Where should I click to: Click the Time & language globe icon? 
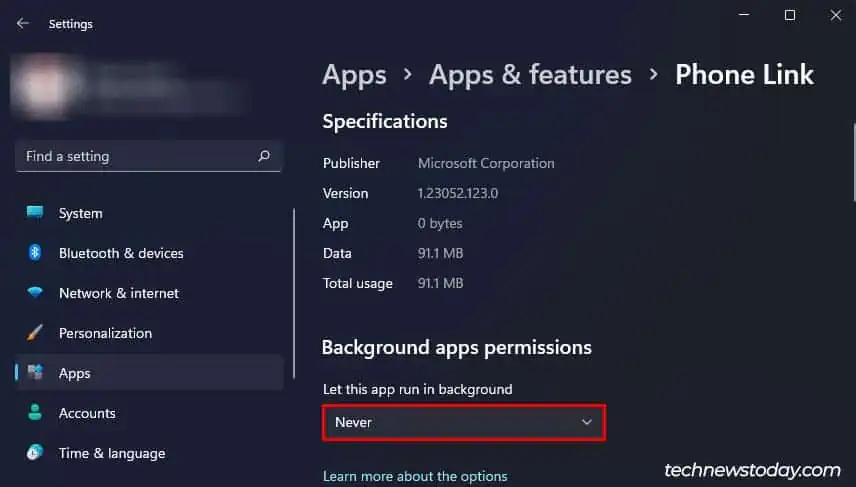coord(35,453)
